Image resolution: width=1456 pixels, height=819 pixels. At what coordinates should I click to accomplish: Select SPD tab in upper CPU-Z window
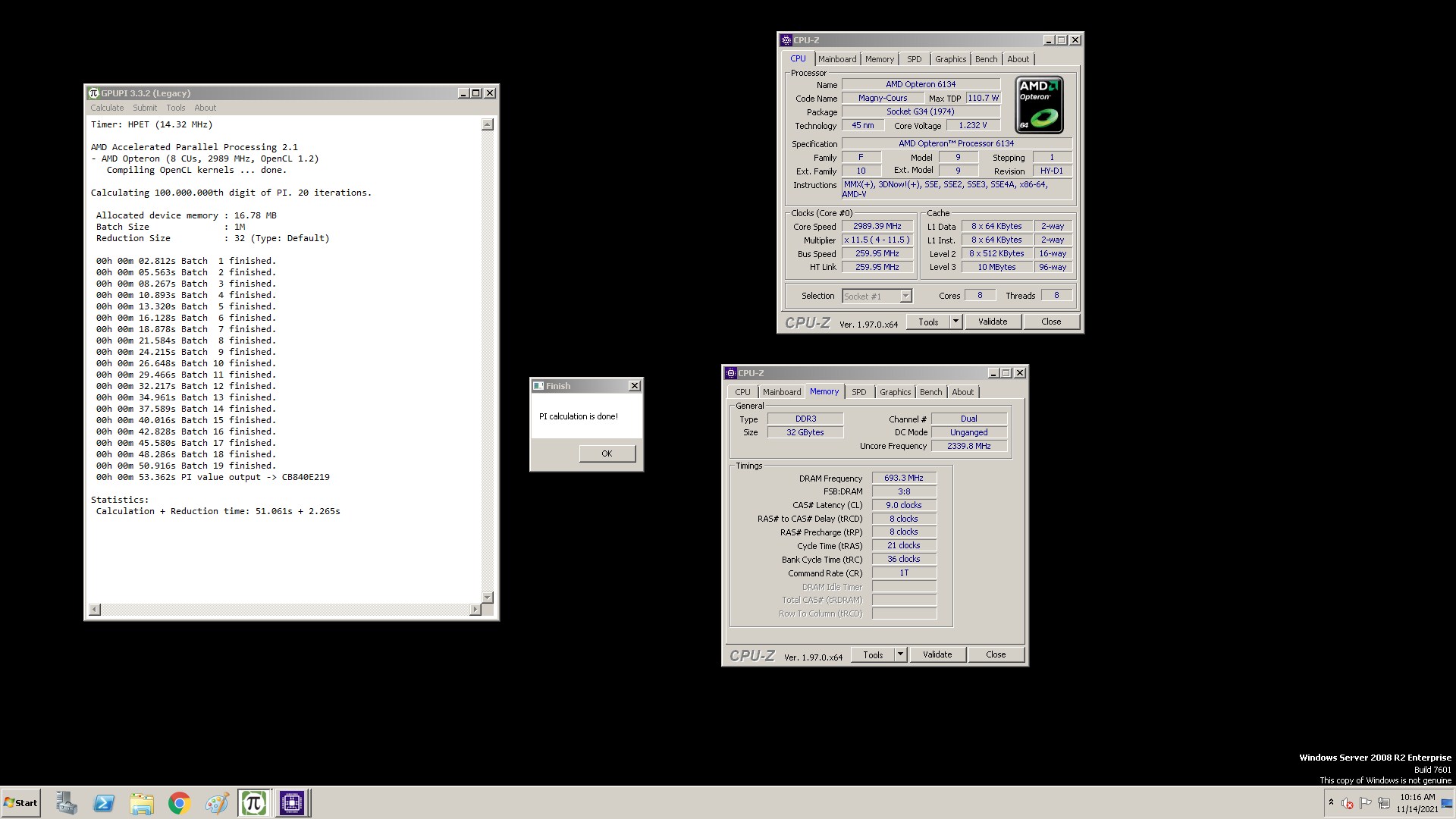915,59
